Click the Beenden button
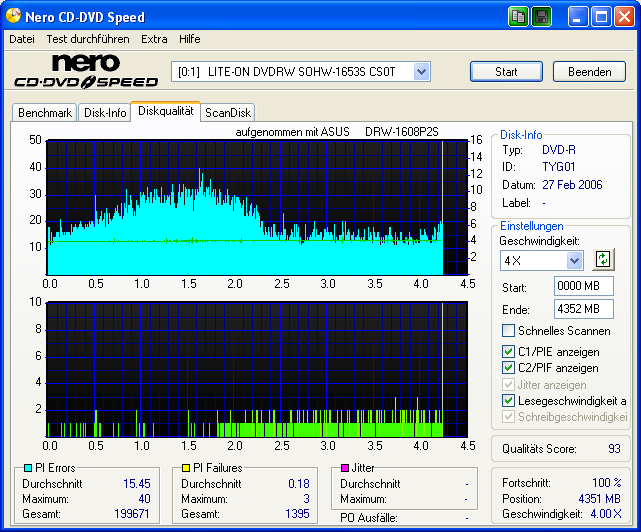The image size is (641, 532). tap(589, 72)
